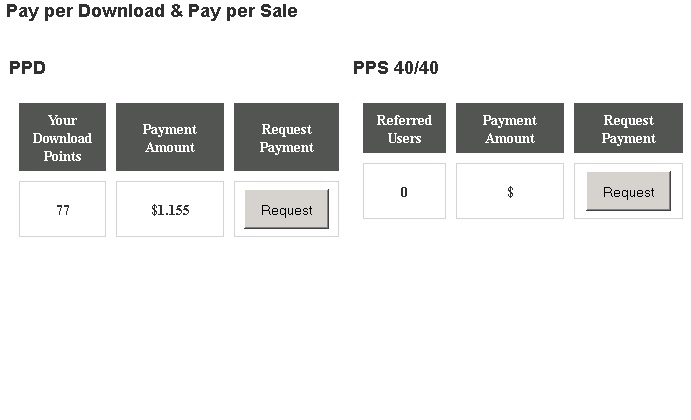Click the PPS payment amount $ cell
The image size is (691, 420).
point(510,192)
